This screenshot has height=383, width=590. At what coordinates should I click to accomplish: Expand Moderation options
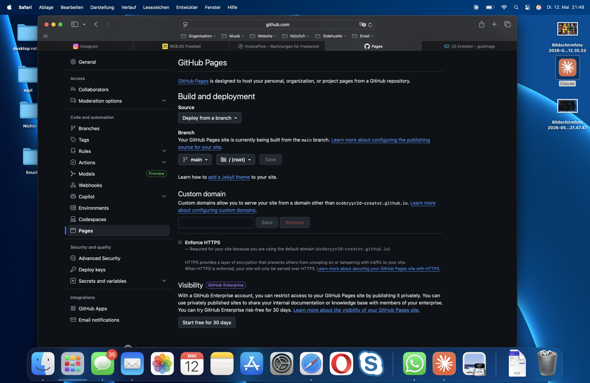tap(164, 101)
